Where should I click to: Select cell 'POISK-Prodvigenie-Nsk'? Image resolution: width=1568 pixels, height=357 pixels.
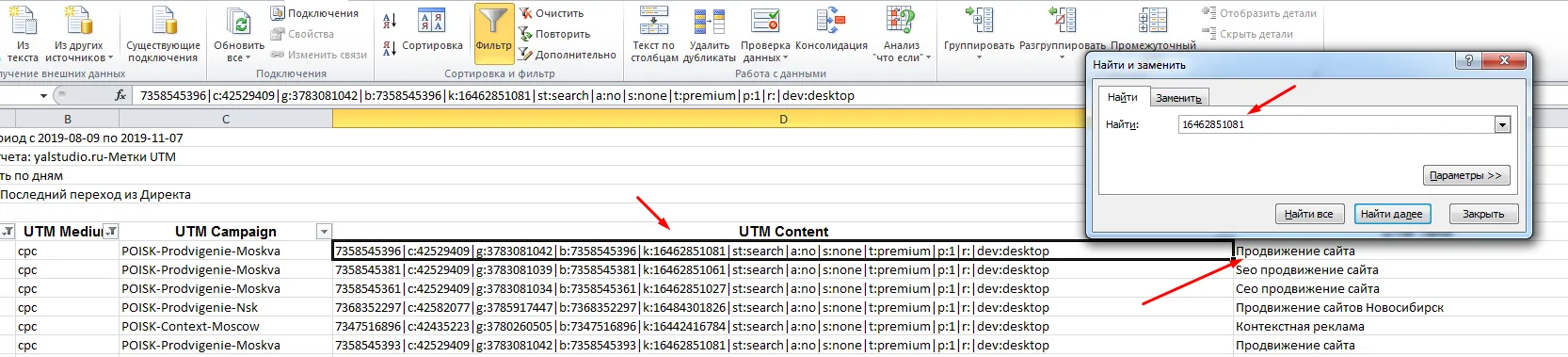point(226,307)
